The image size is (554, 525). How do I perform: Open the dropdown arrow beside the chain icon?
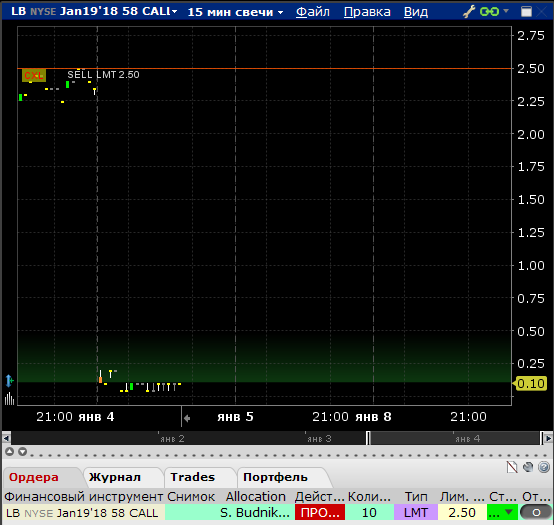click(506, 11)
